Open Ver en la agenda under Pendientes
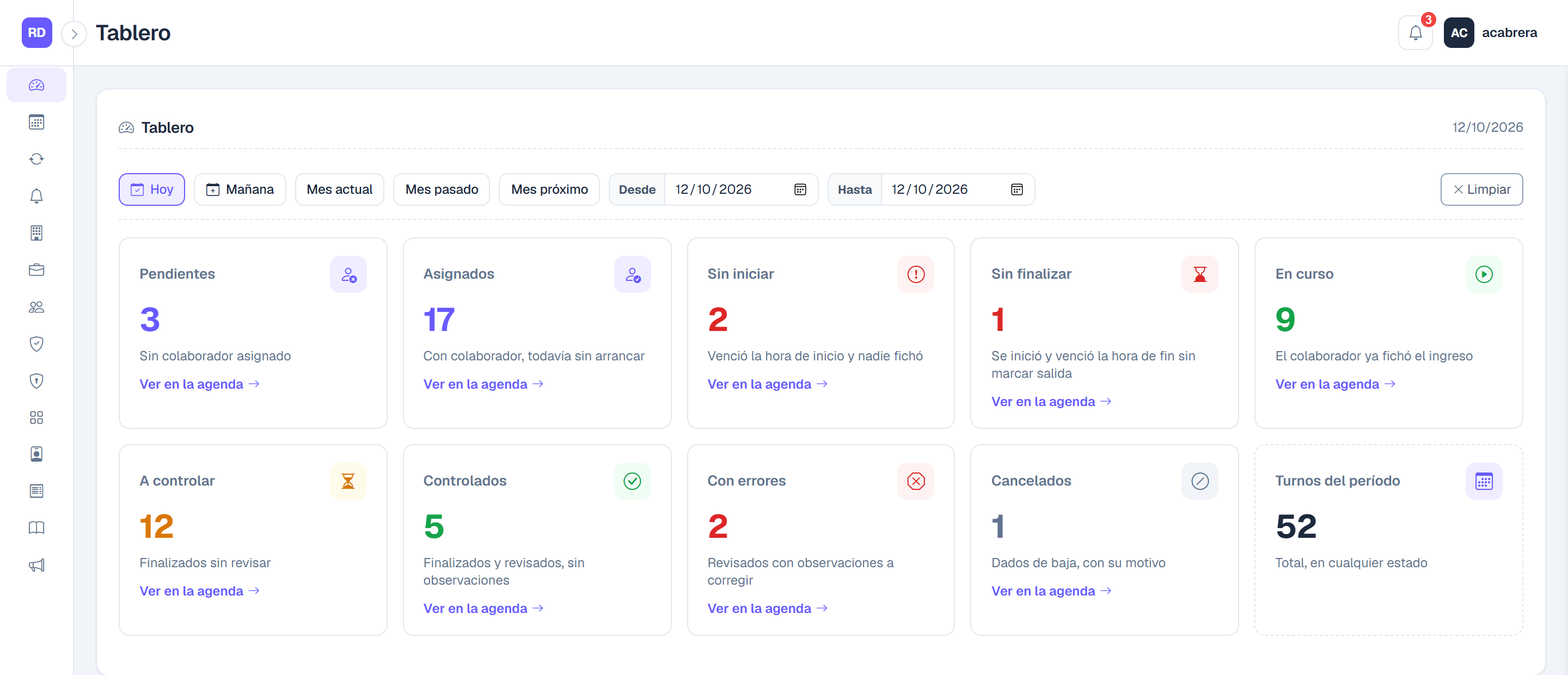1568x675 pixels. [x=200, y=384]
